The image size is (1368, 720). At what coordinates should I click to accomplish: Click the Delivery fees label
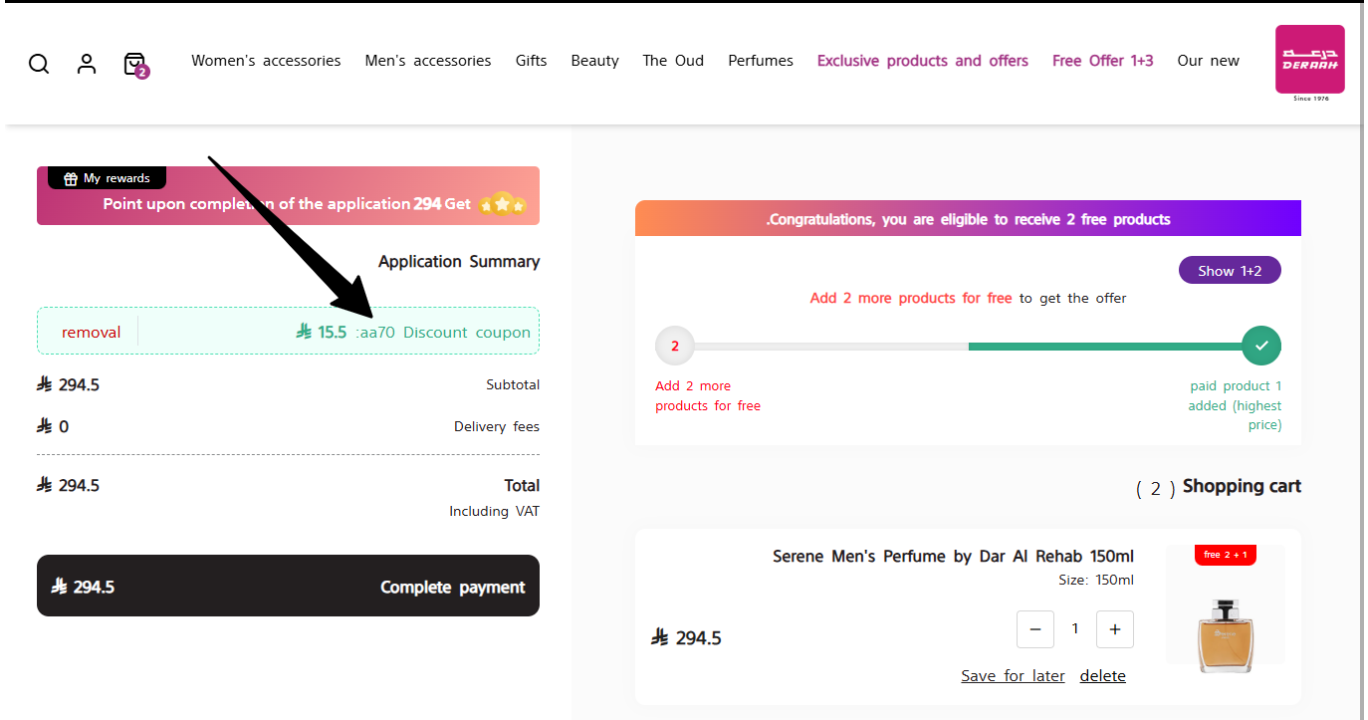coord(497,427)
